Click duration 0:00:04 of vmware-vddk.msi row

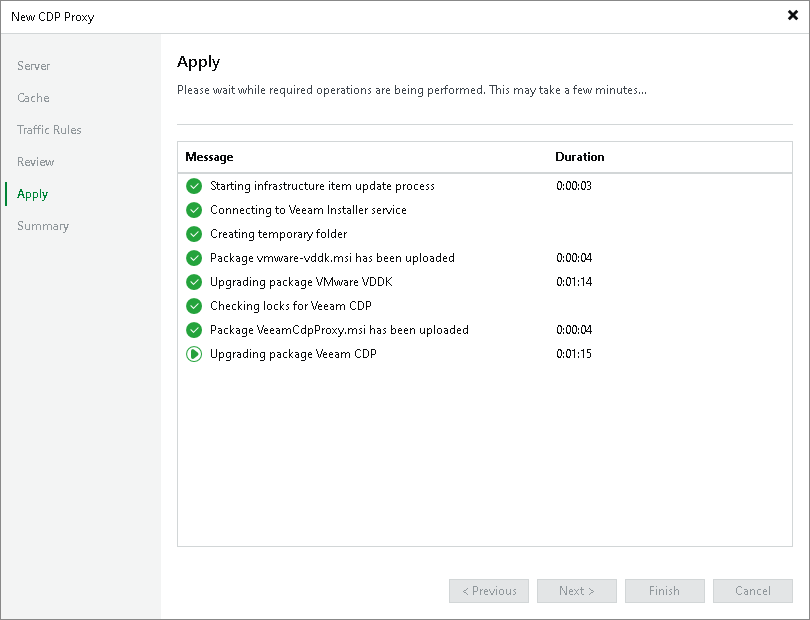tap(574, 258)
